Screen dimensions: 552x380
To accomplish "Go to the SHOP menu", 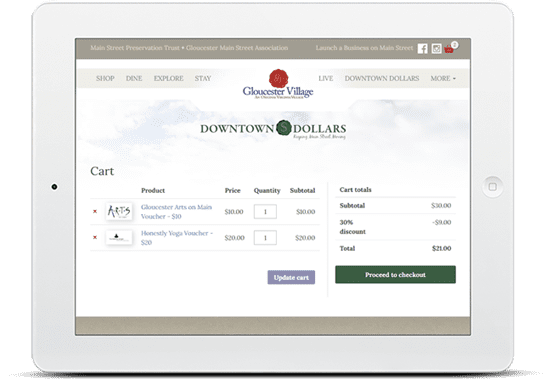I will coord(105,78).
